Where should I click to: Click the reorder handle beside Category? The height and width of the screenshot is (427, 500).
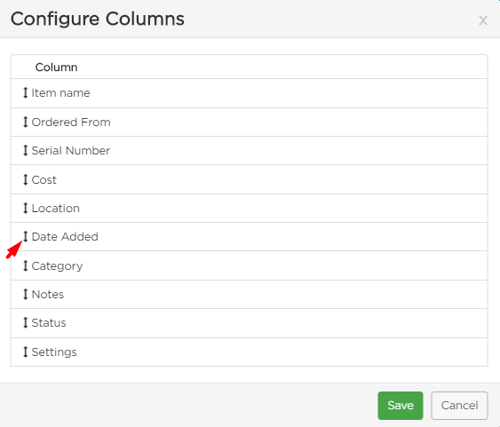click(25, 266)
